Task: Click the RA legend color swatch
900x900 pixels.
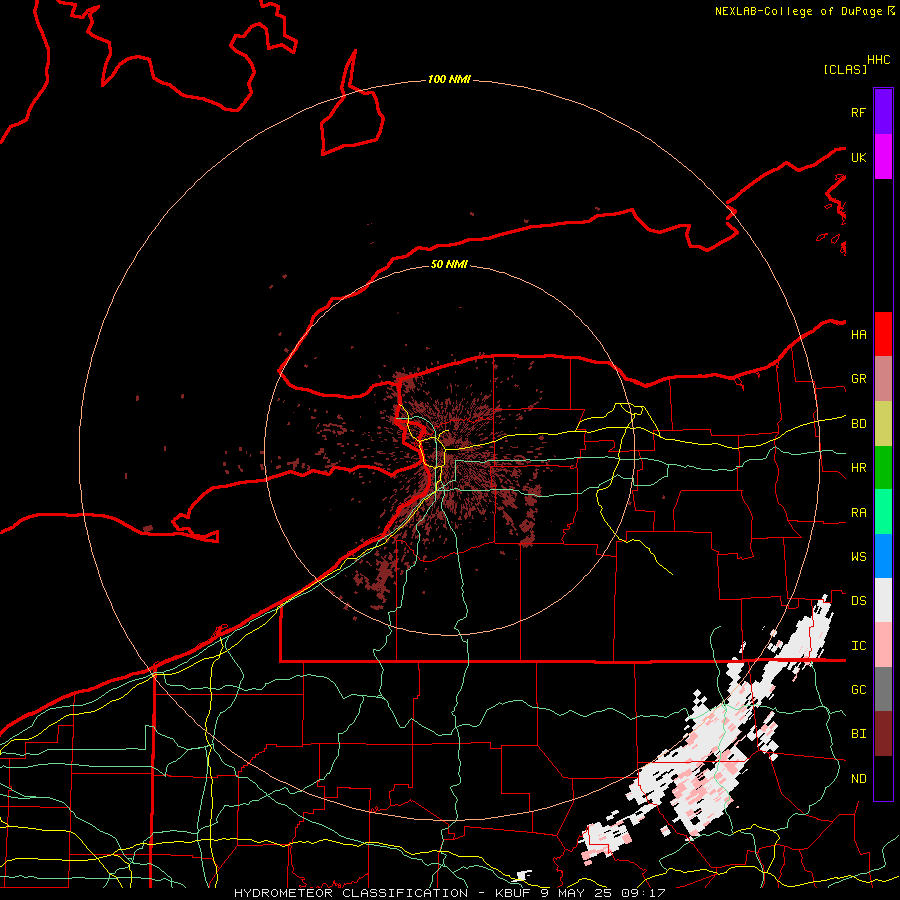Action: click(883, 512)
